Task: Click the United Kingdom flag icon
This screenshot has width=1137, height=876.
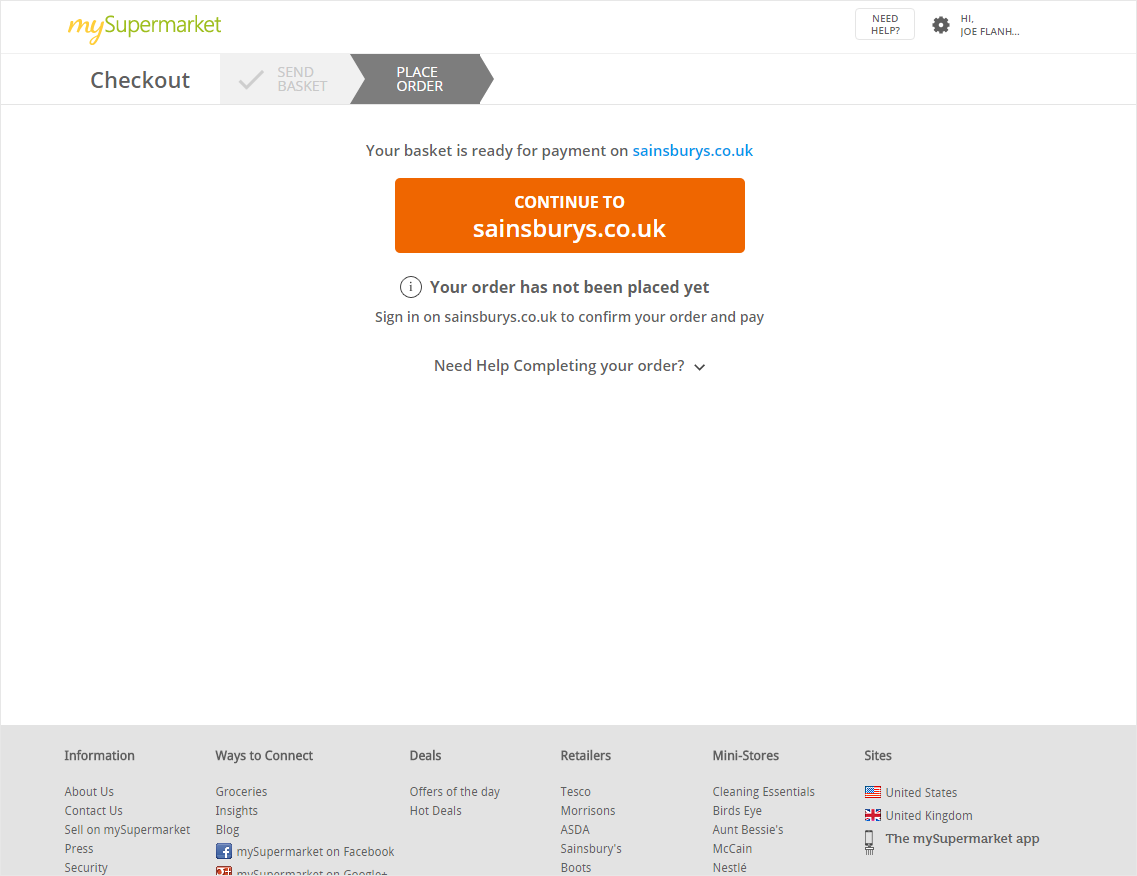Action: (x=872, y=815)
